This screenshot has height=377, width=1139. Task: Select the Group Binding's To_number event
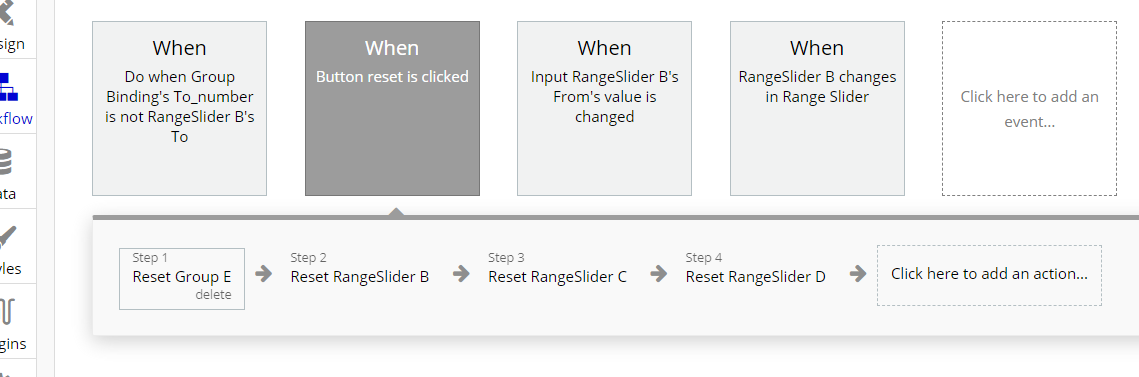coord(179,108)
